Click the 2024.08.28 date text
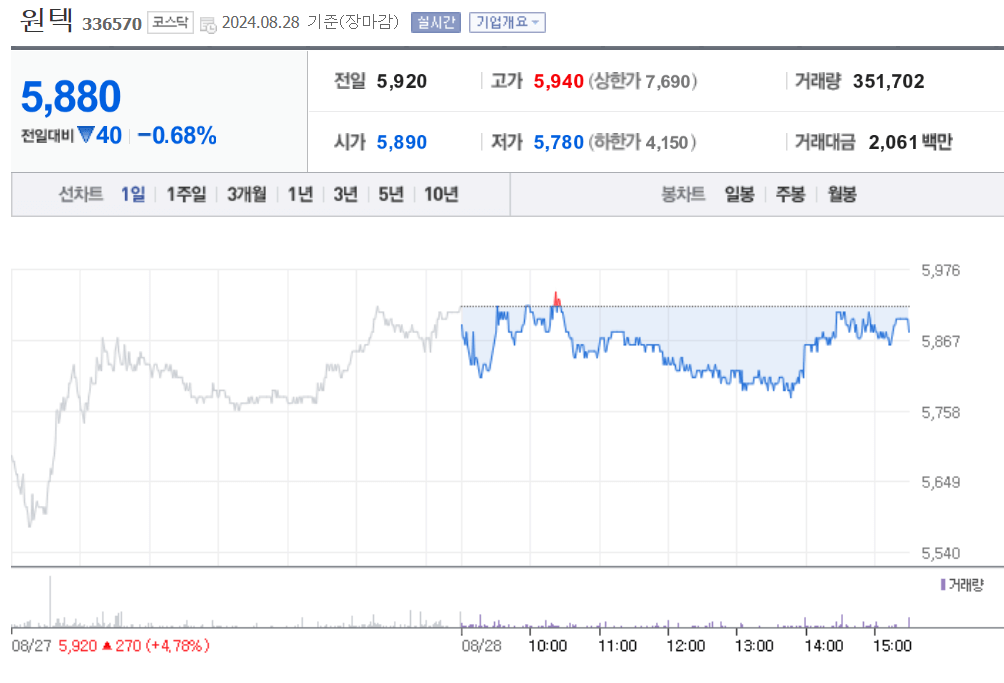Viewport: 1004px width, 683px height. (261, 22)
